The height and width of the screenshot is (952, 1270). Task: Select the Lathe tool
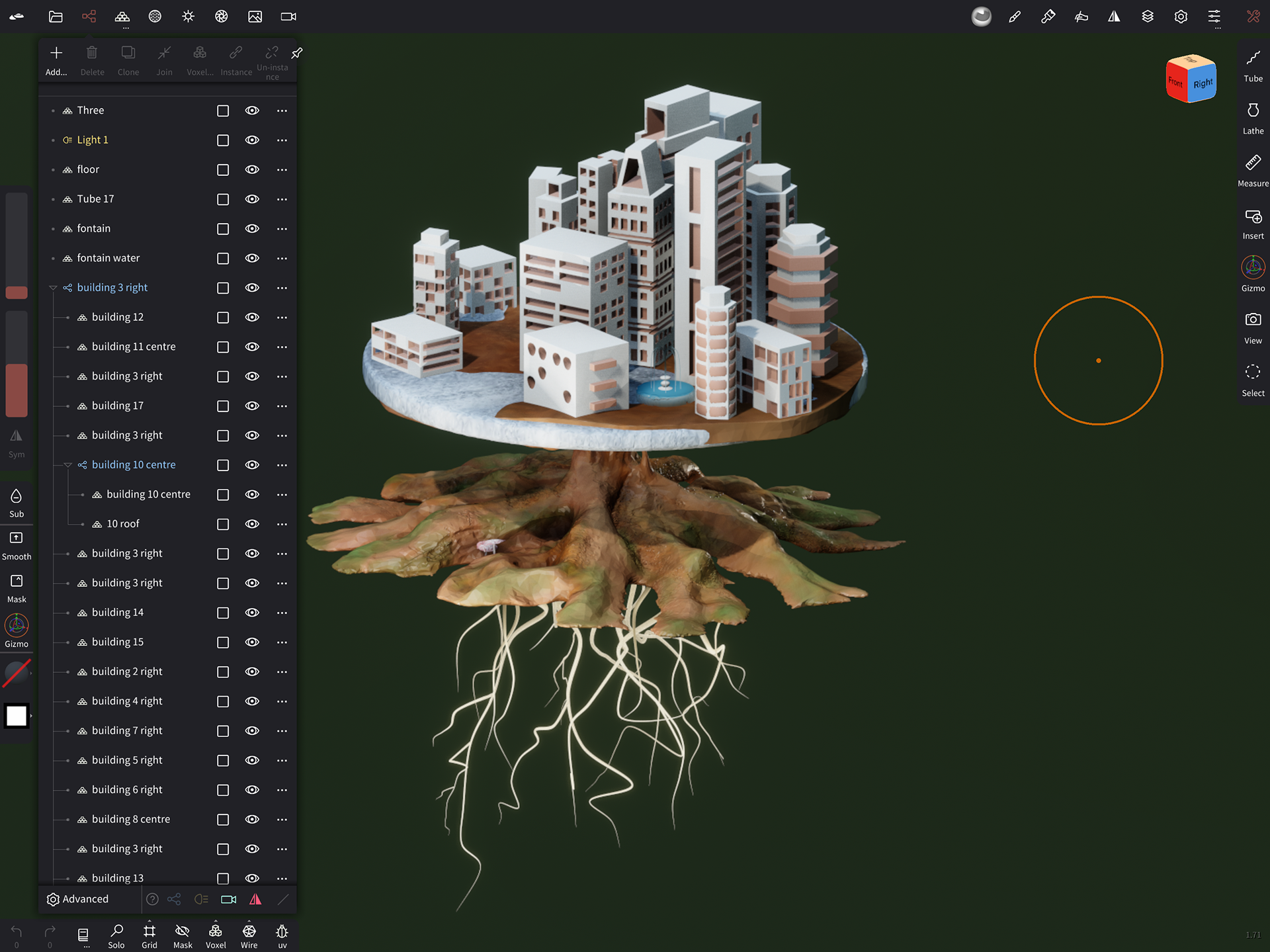click(x=1252, y=117)
